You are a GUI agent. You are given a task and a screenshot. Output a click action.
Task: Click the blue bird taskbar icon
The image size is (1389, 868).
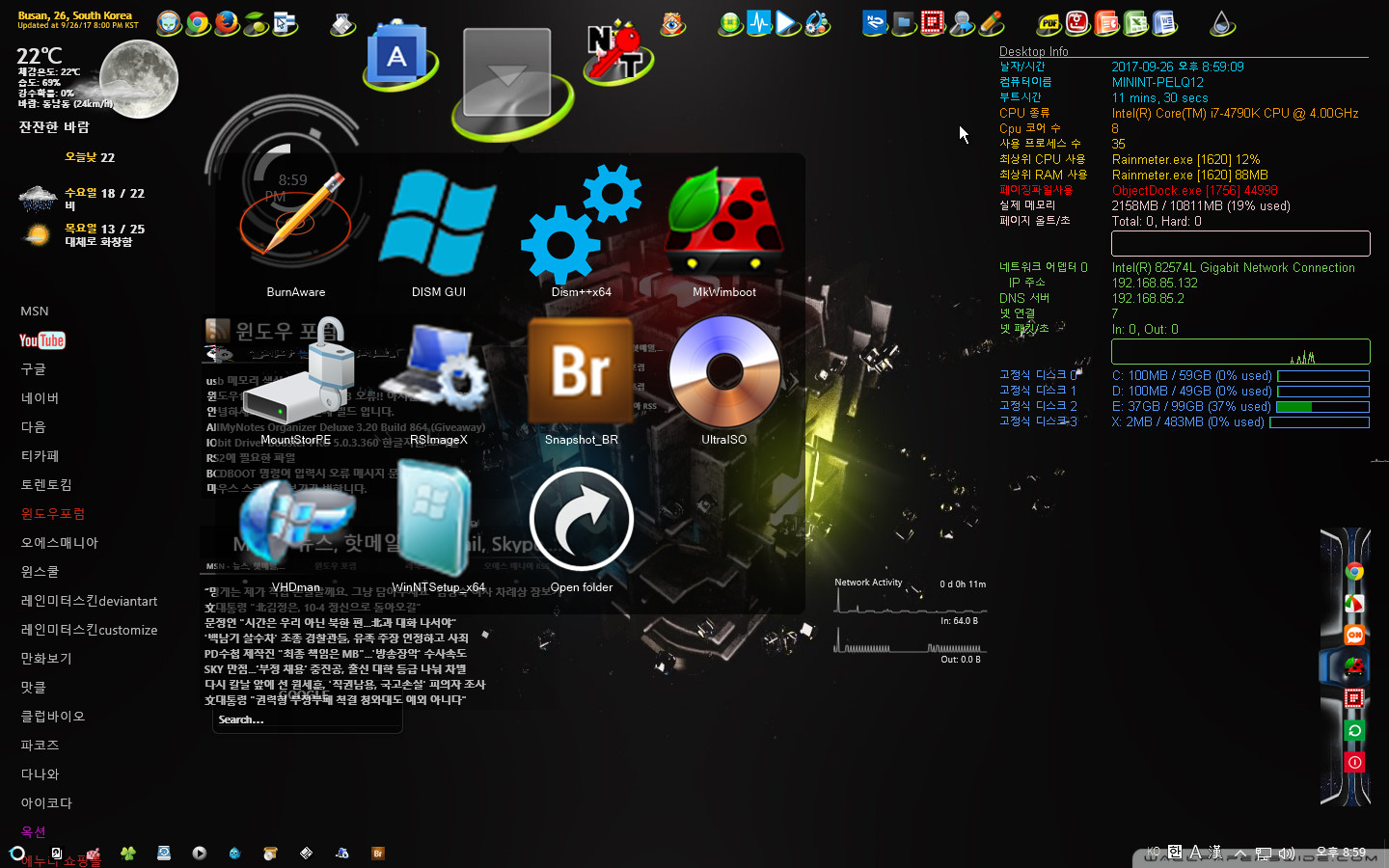[234, 853]
